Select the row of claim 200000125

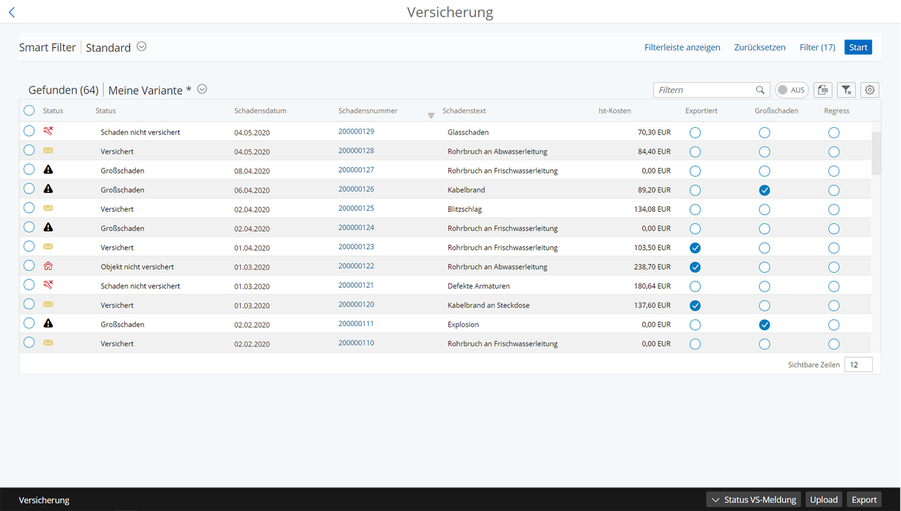click(29, 208)
